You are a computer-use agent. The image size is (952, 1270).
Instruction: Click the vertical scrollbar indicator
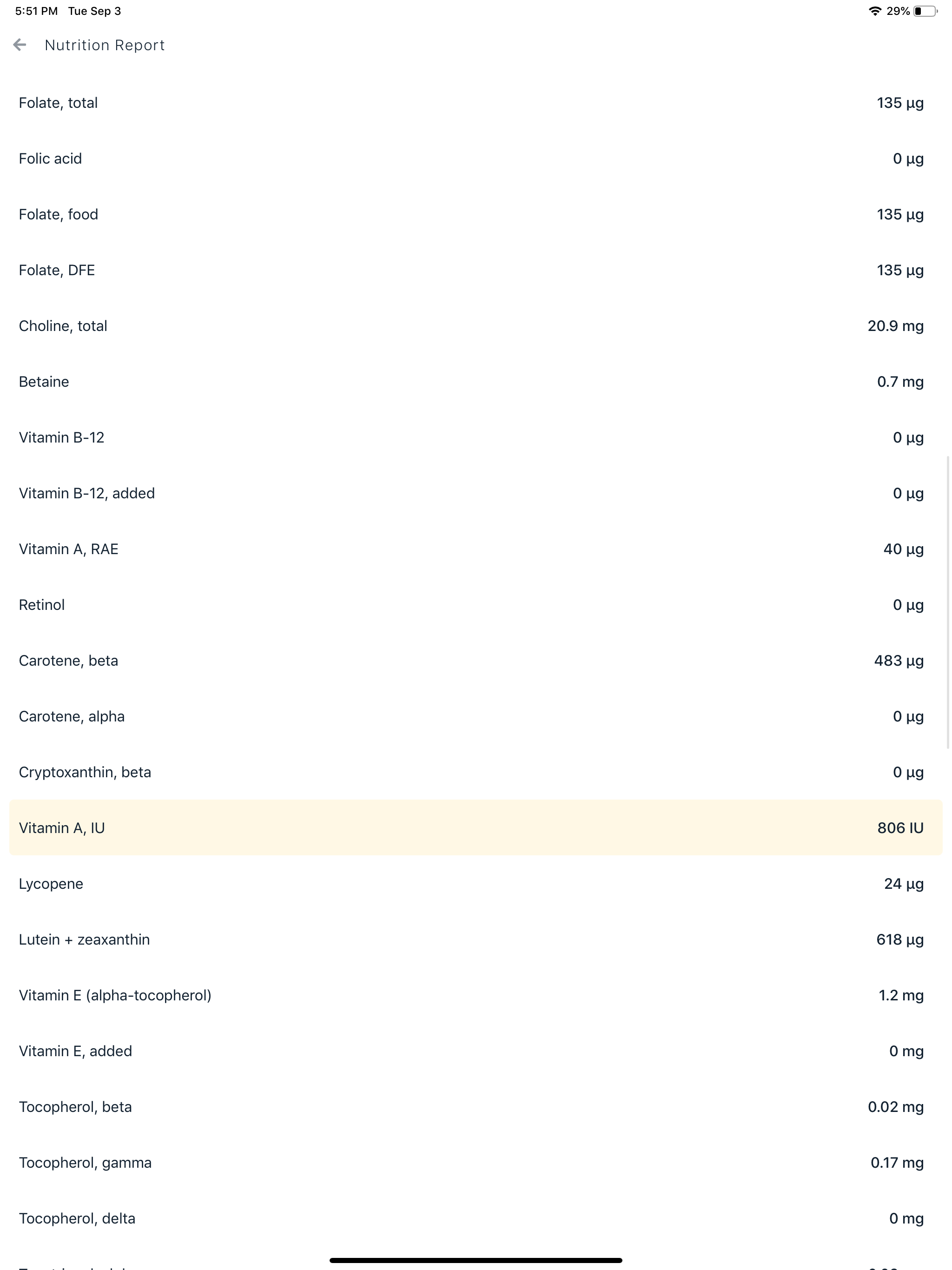948,602
